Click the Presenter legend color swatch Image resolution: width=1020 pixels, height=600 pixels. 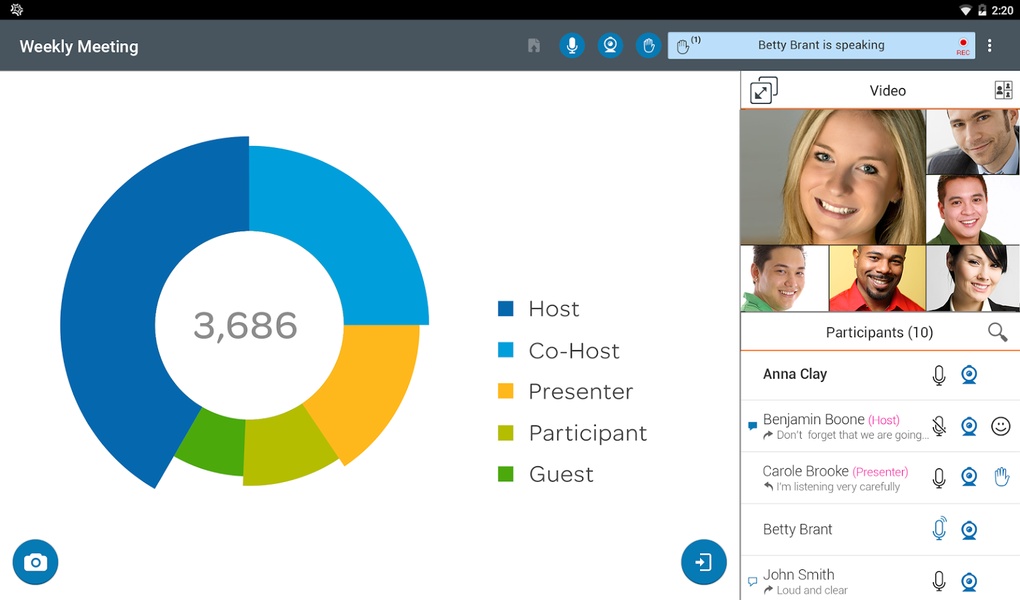click(505, 391)
